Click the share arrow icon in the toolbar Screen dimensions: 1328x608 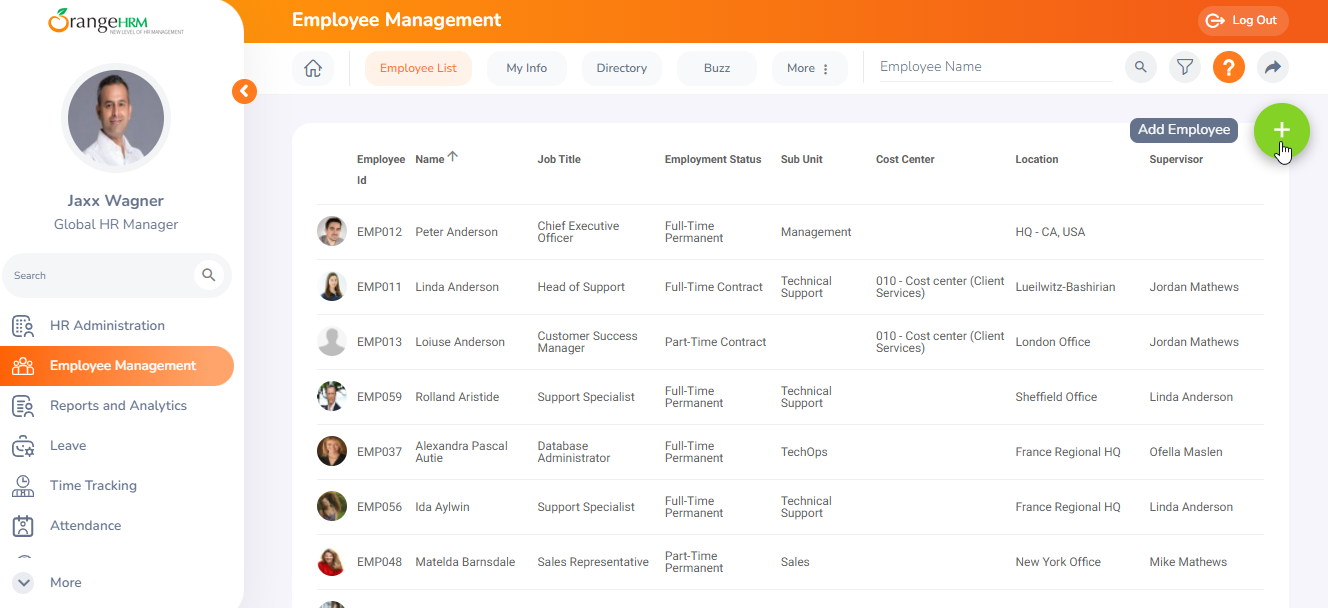point(1270,67)
